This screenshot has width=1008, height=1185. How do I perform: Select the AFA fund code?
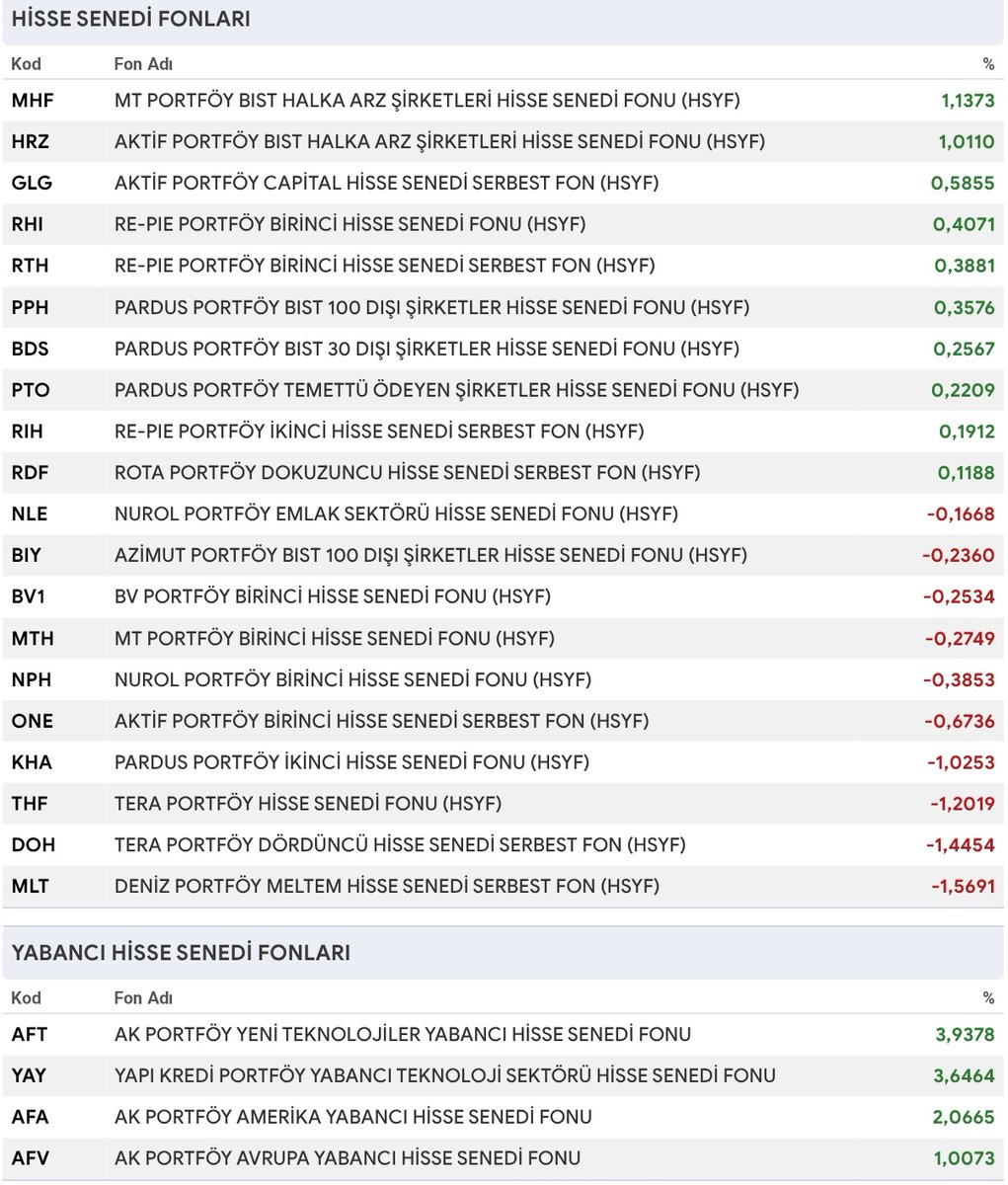tap(31, 1119)
